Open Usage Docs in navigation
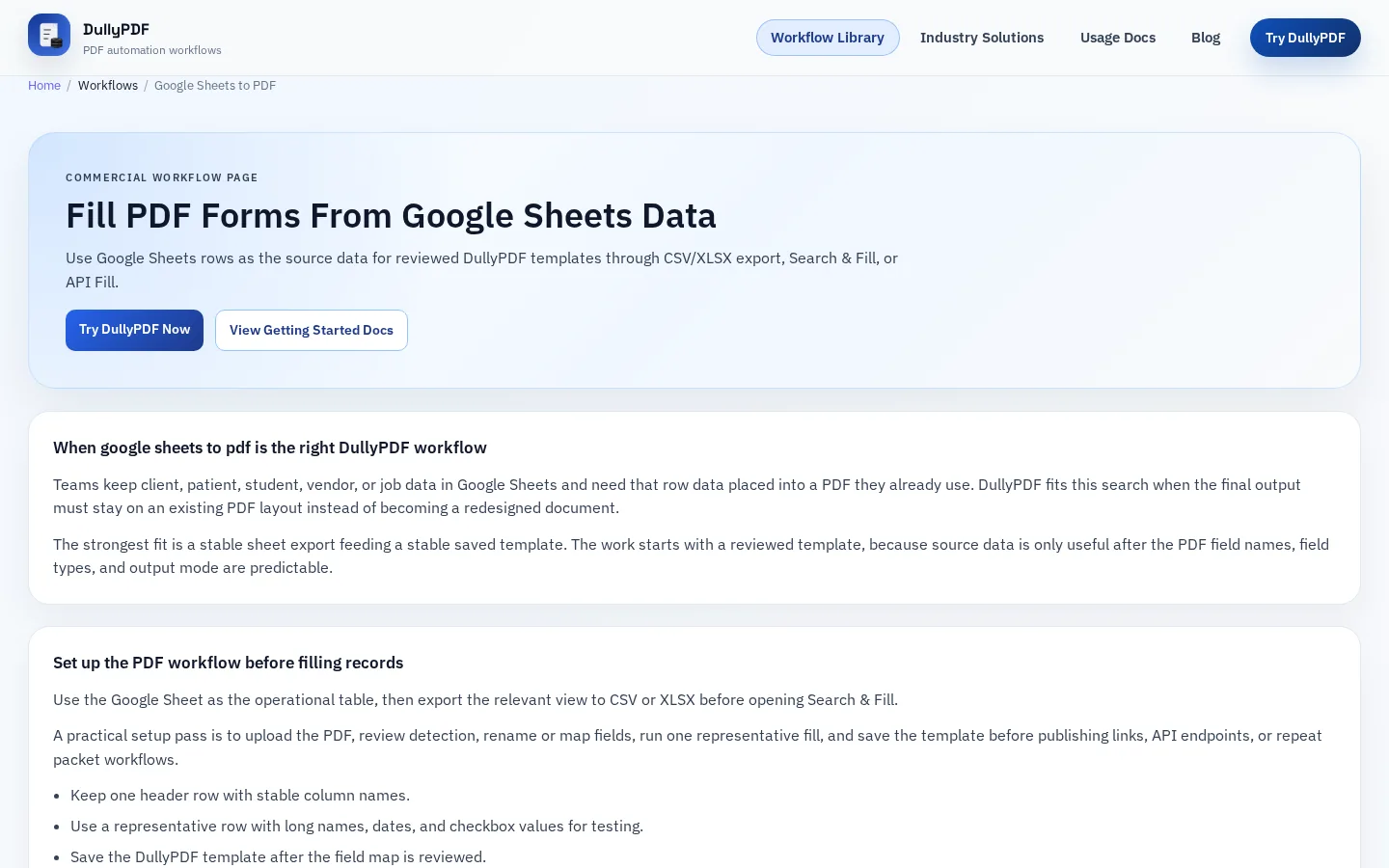Image resolution: width=1389 pixels, height=868 pixels. [1118, 38]
